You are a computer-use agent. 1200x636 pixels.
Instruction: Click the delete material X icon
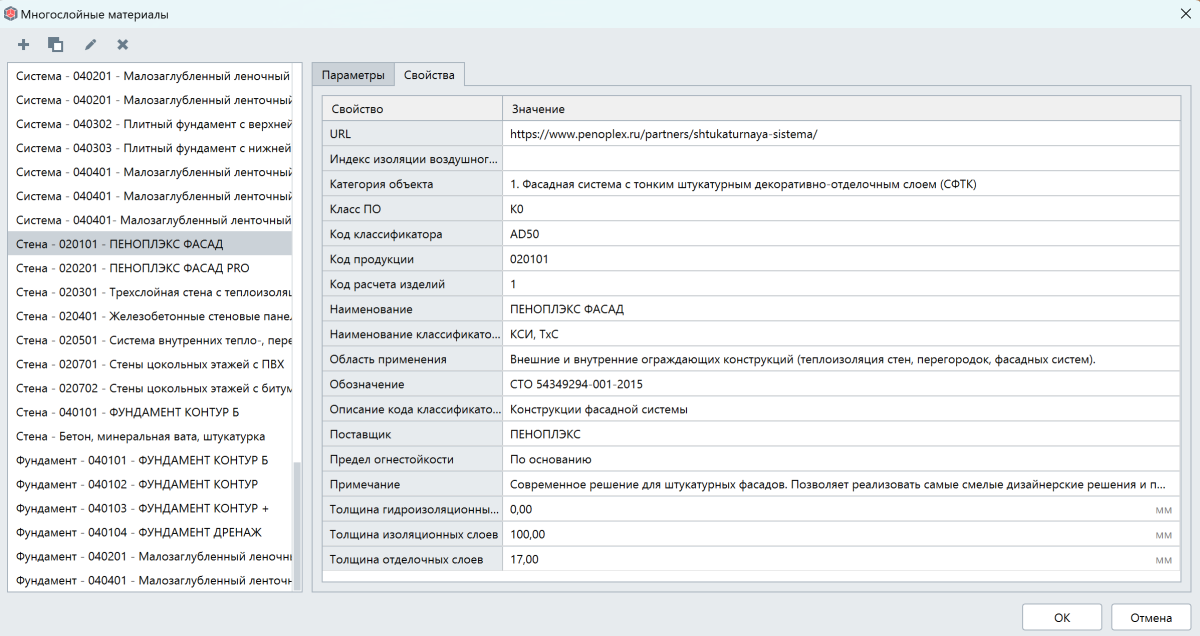pos(122,45)
